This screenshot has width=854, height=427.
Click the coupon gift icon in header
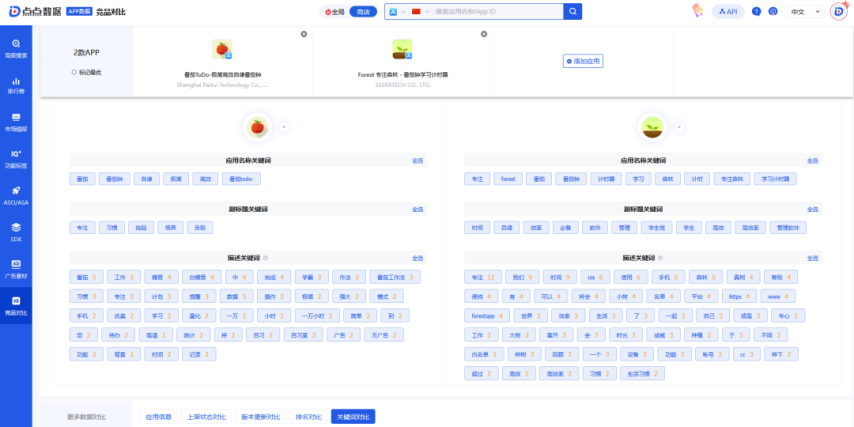click(x=698, y=11)
